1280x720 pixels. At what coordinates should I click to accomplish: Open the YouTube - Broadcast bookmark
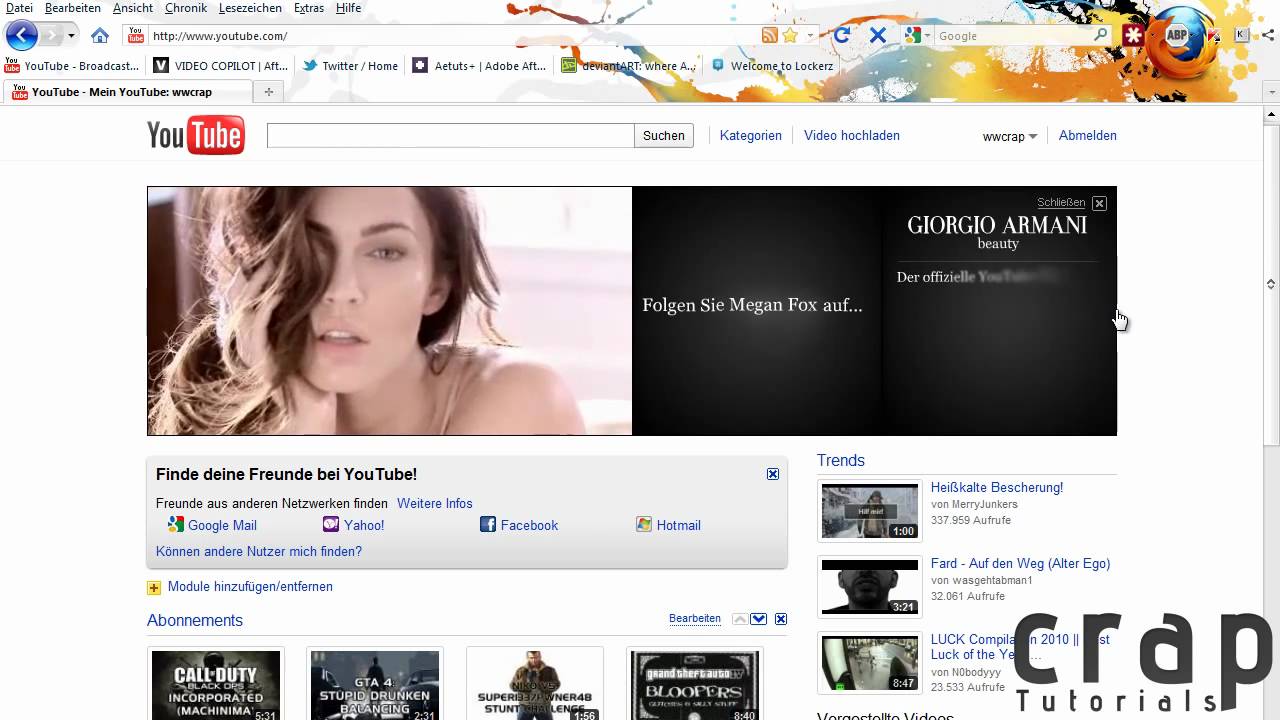tap(72, 66)
